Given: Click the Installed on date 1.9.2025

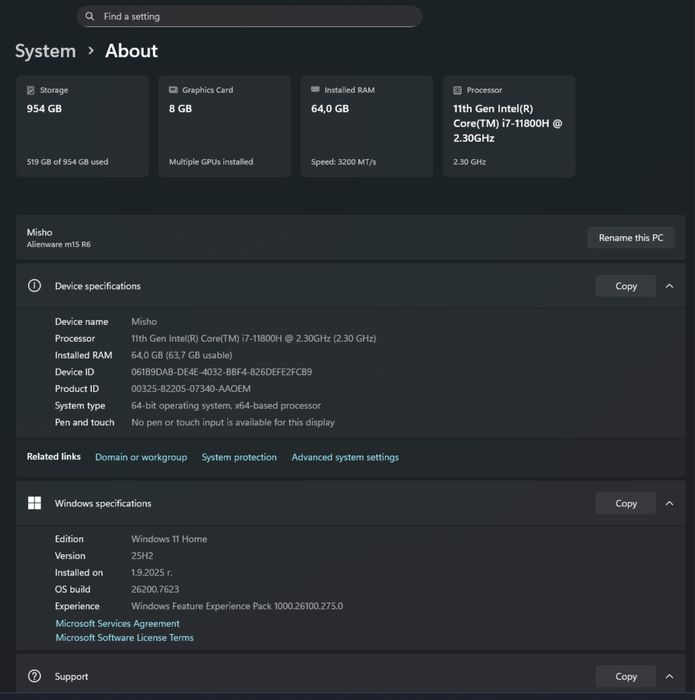Looking at the screenshot, I should 152,573.
